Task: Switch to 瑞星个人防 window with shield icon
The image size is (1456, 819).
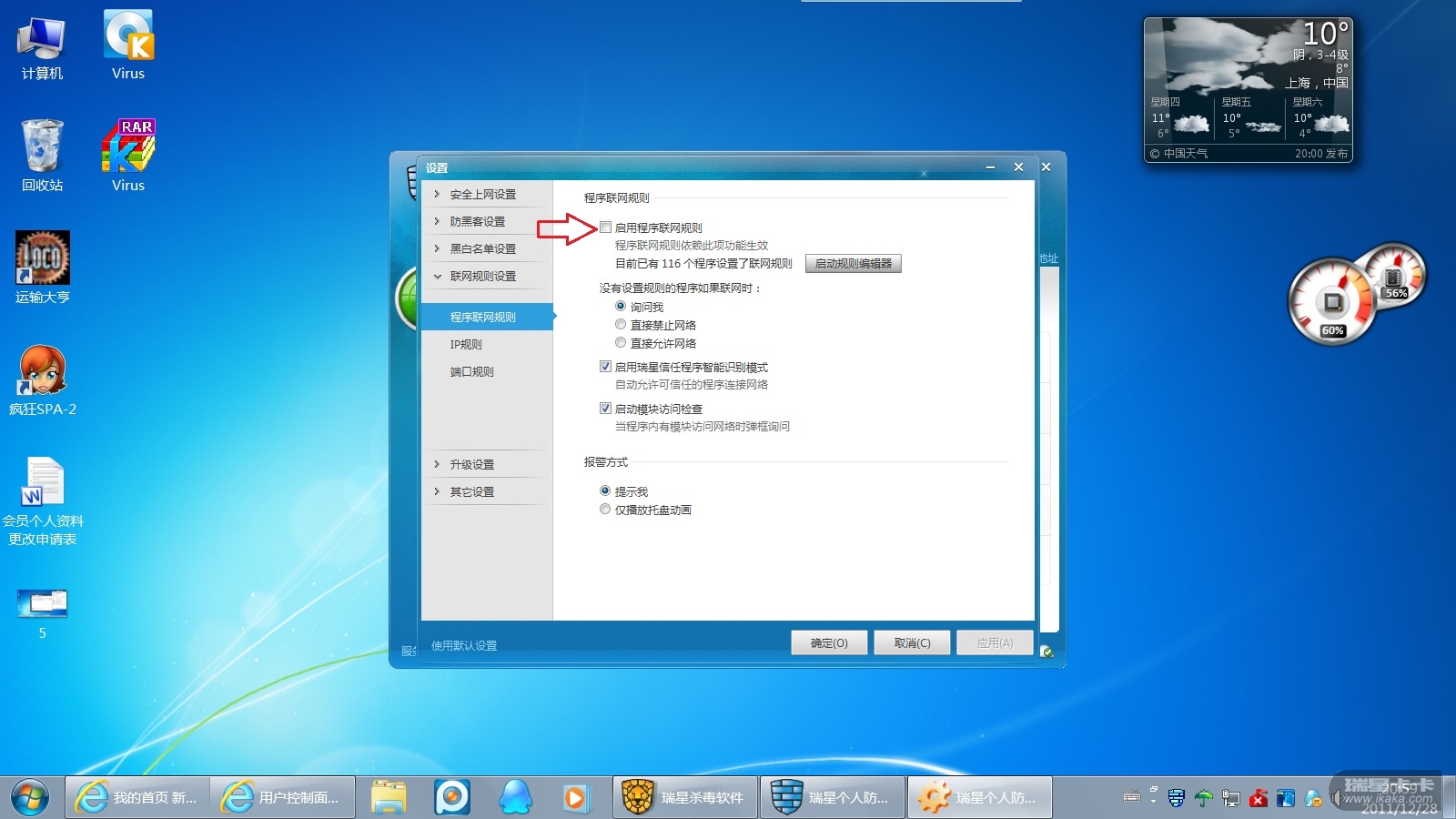Action: click(833, 797)
